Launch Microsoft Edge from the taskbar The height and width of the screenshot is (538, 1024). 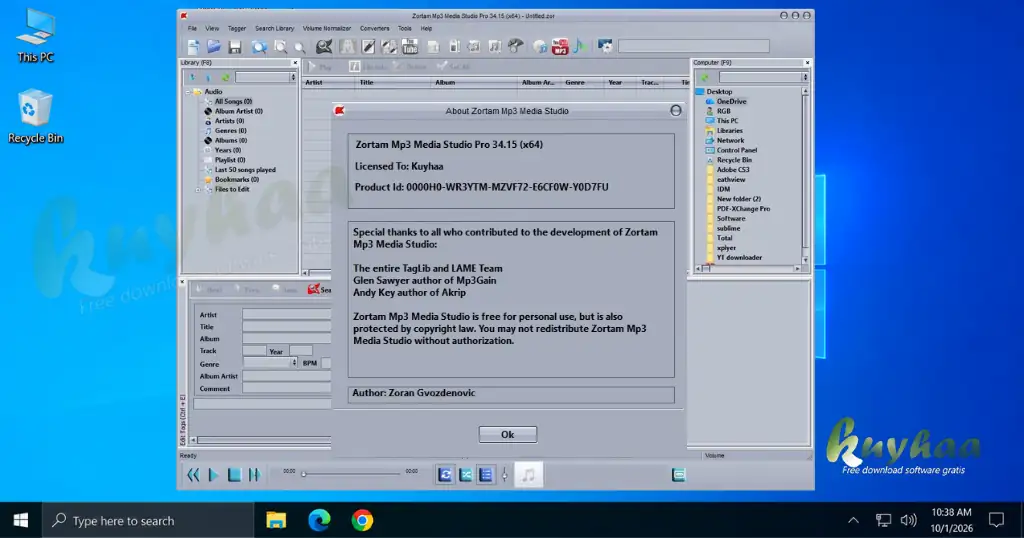(x=319, y=520)
